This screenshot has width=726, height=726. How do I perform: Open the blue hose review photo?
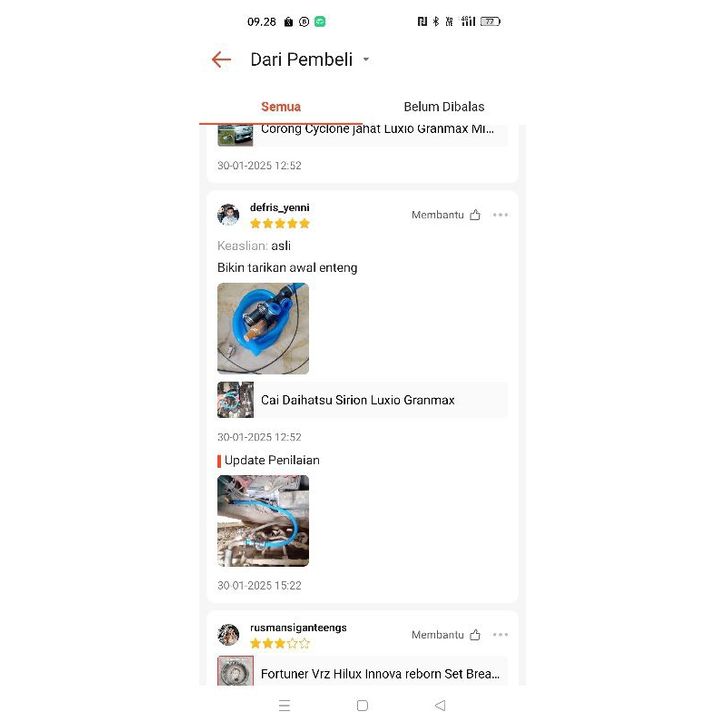[263, 328]
